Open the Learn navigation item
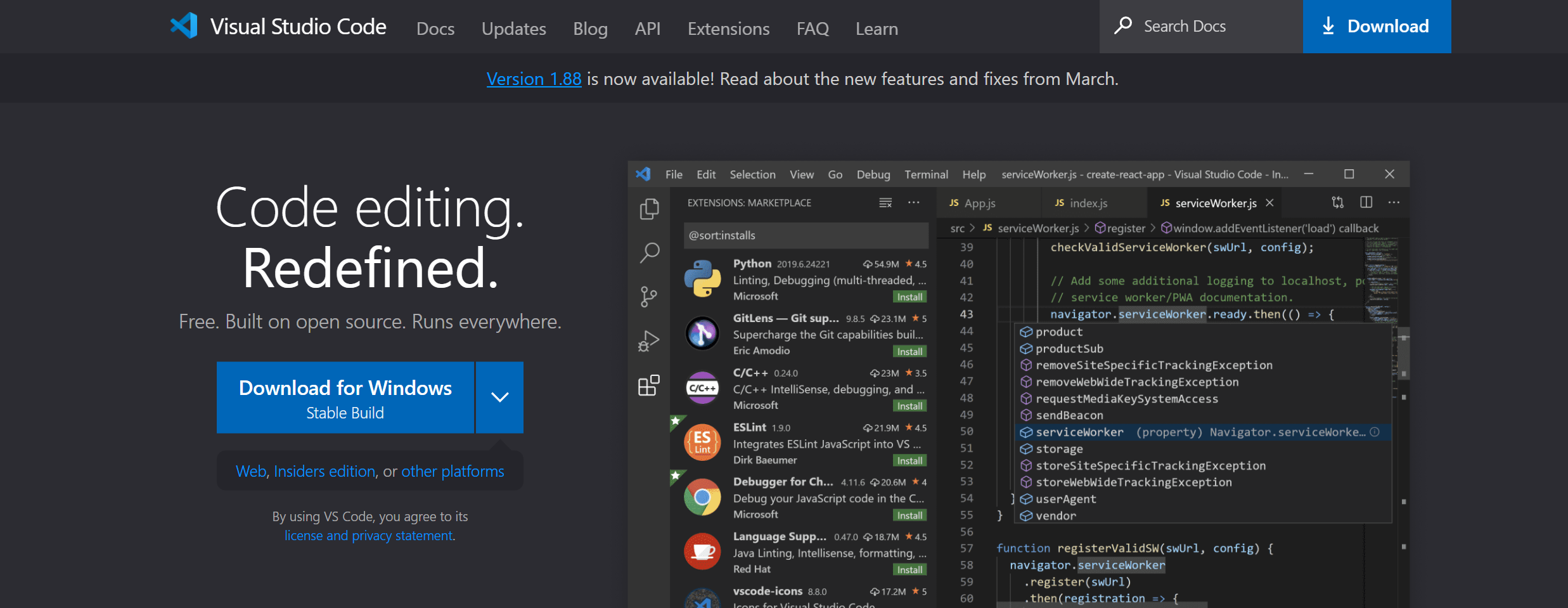The height and width of the screenshot is (608, 1568). click(877, 29)
